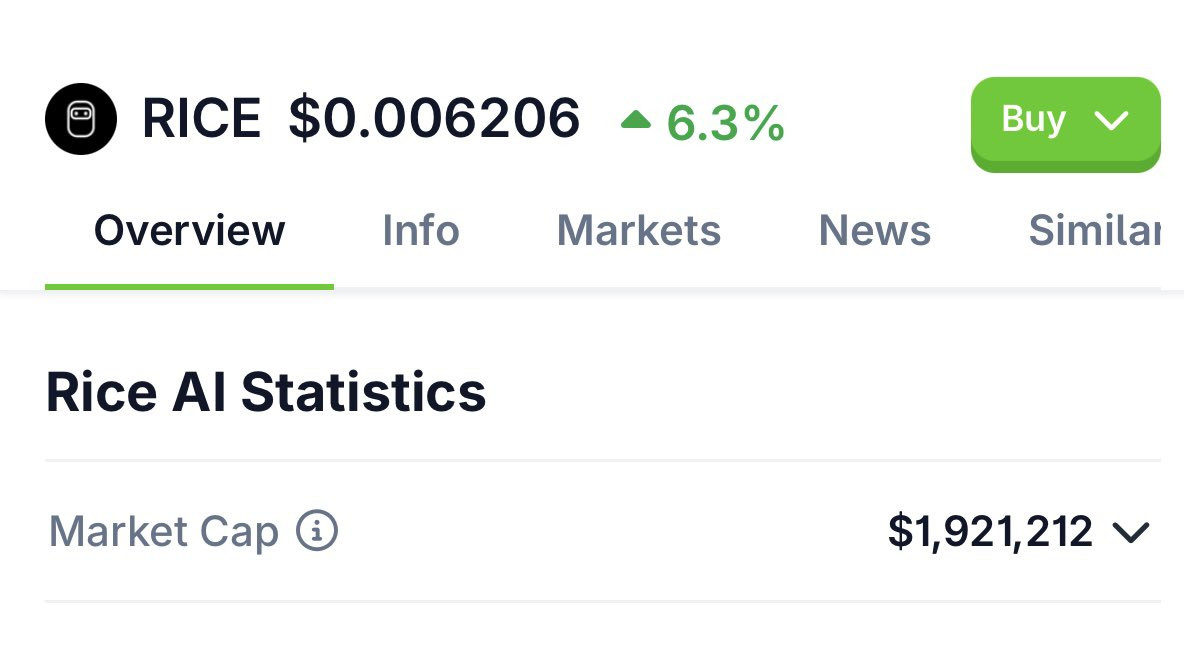This screenshot has width=1184, height=645.
Task: Click the Rice AI coin logo icon
Action: [x=81, y=119]
